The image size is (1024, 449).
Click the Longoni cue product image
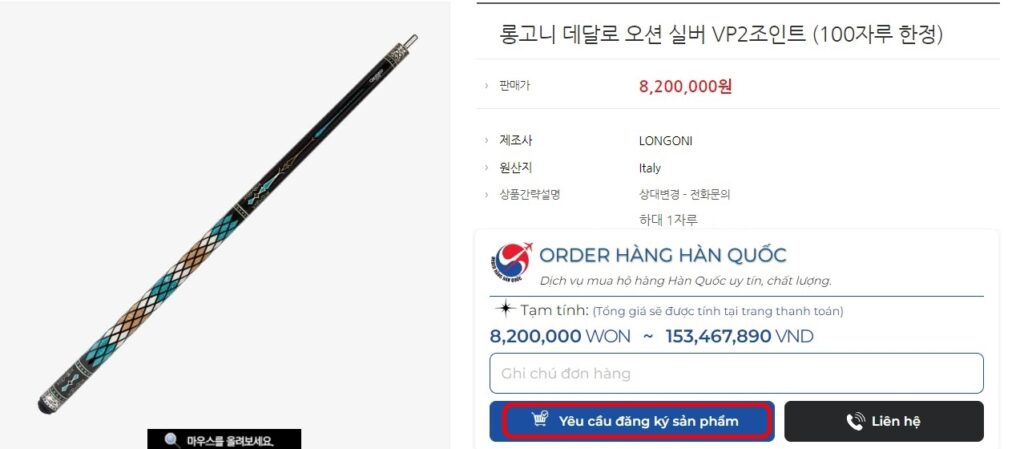[x=226, y=224]
